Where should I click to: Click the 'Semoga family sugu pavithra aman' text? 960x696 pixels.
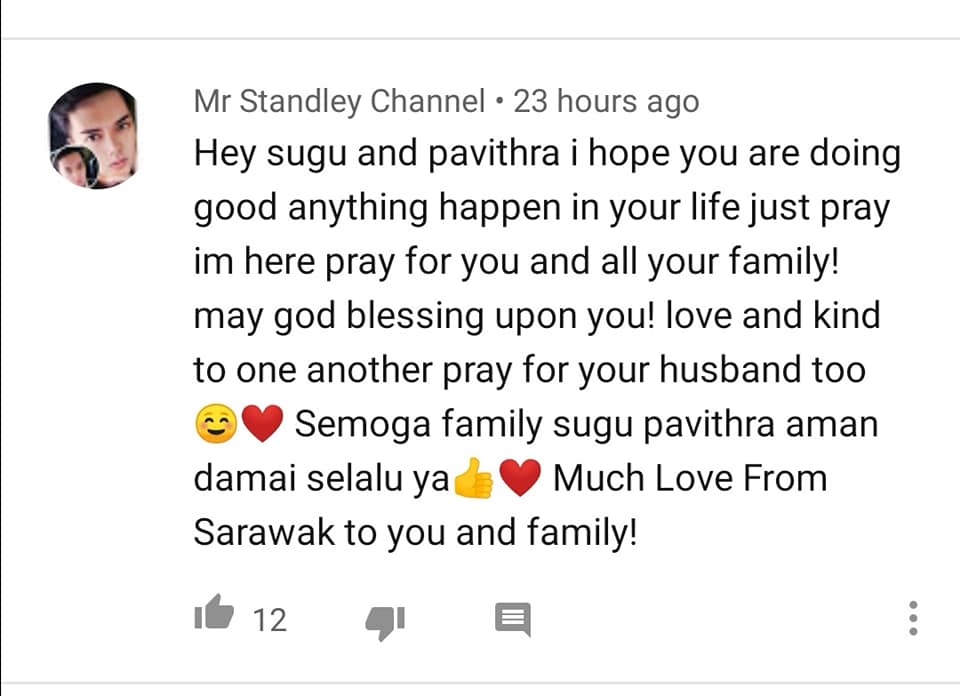[587, 424]
